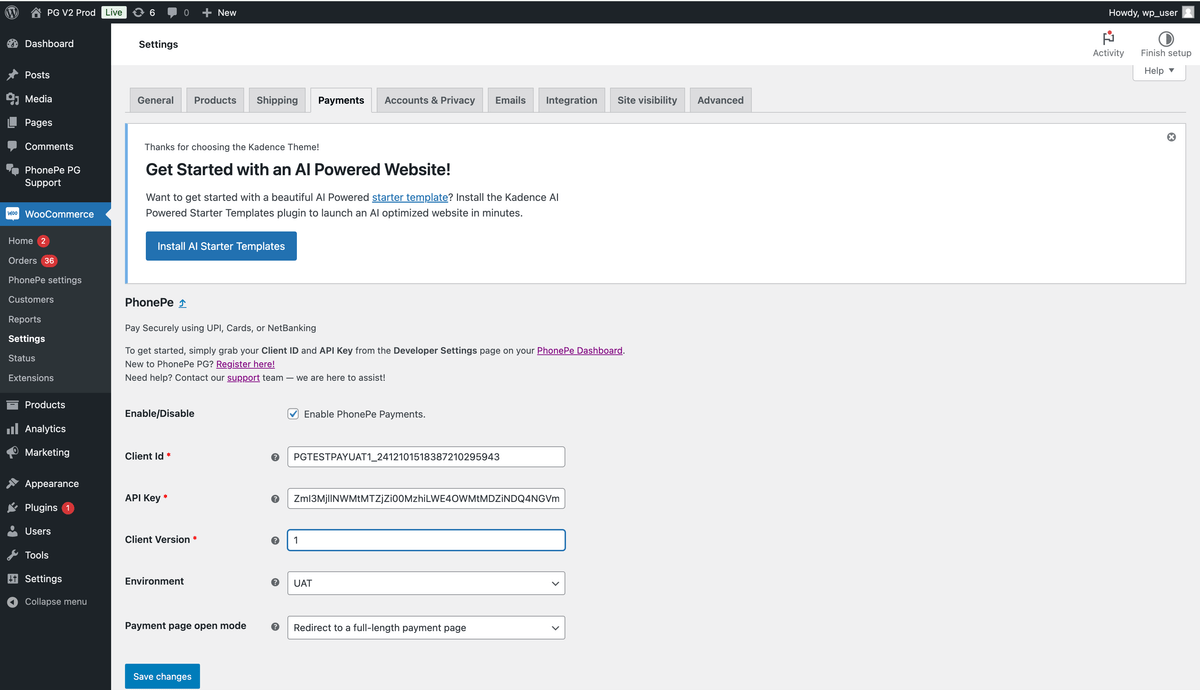This screenshot has width=1200, height=690.
Task: Click the Tools wrench icon
Action: [x=13, y=555]
